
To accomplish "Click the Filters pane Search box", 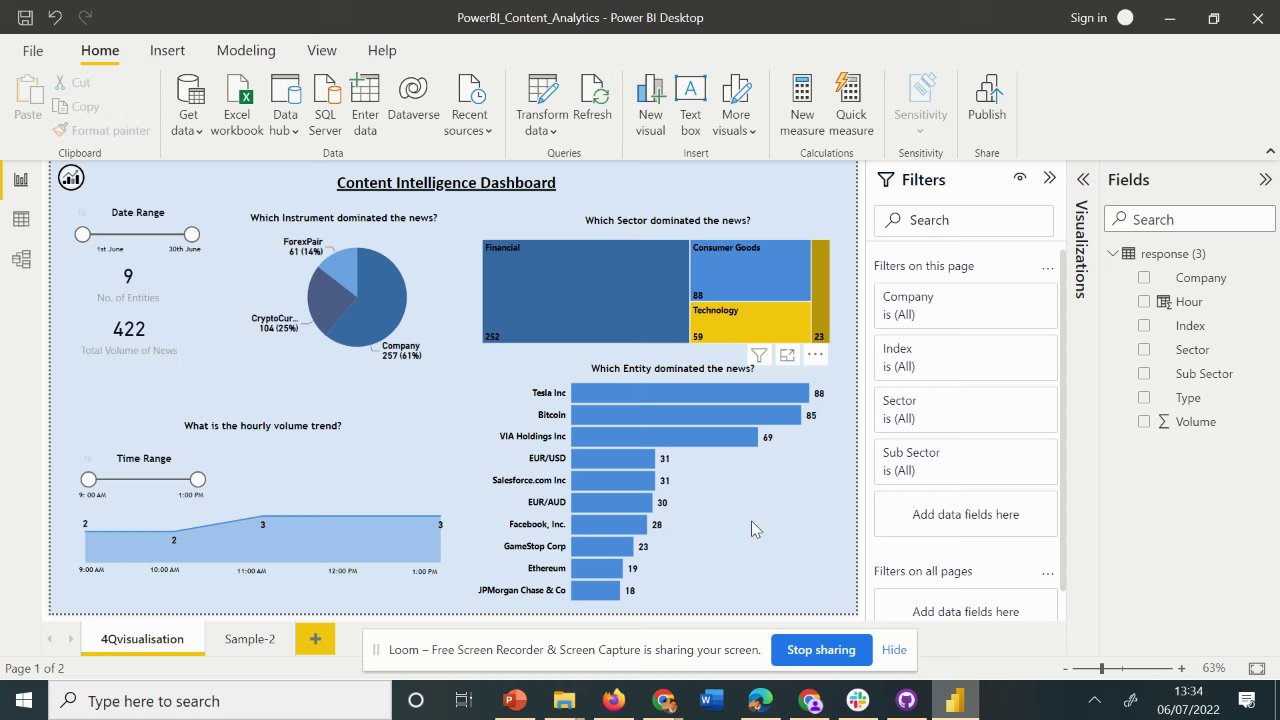I will click(964, 220).
